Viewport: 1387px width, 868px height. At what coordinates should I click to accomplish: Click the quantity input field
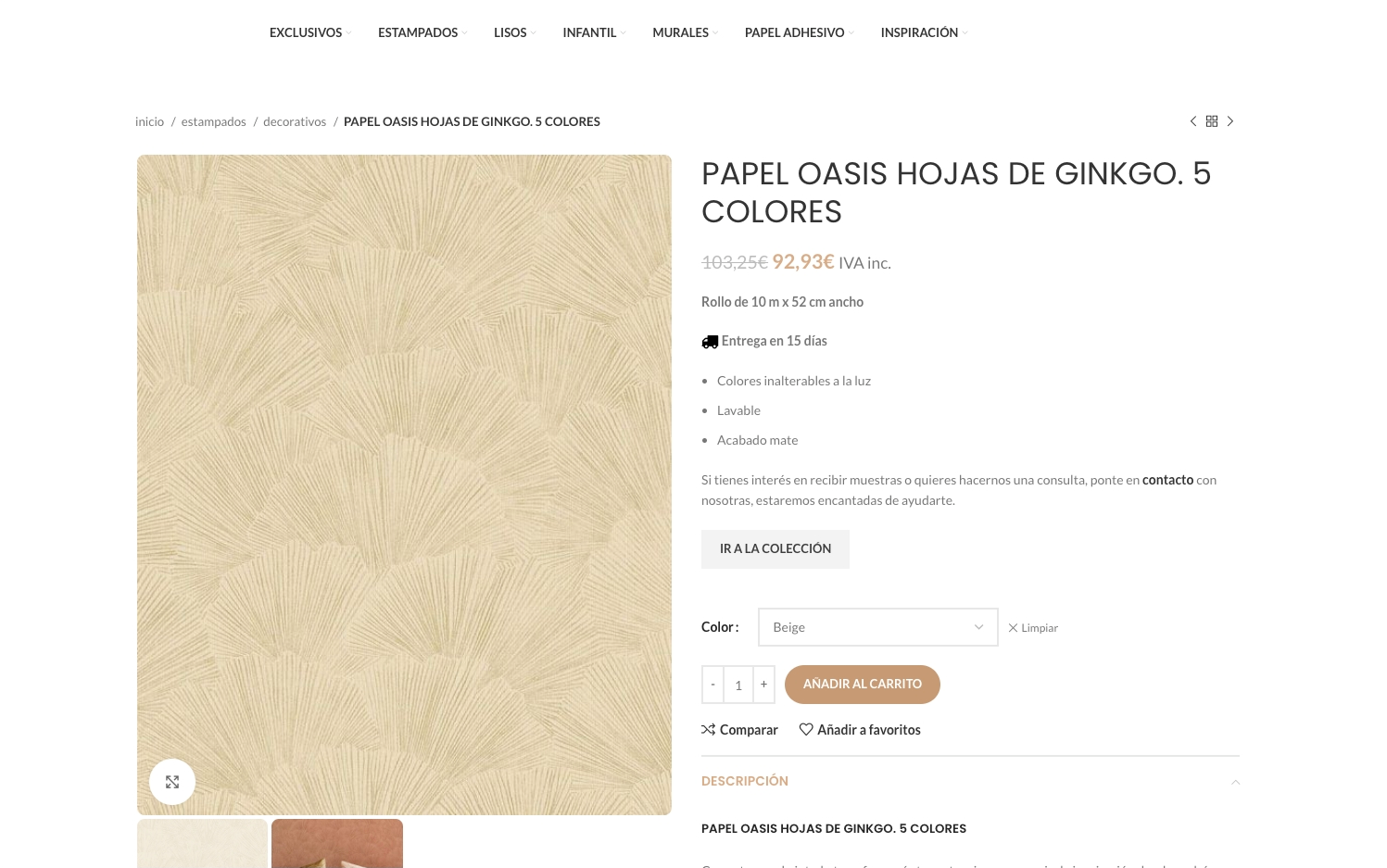738,685
